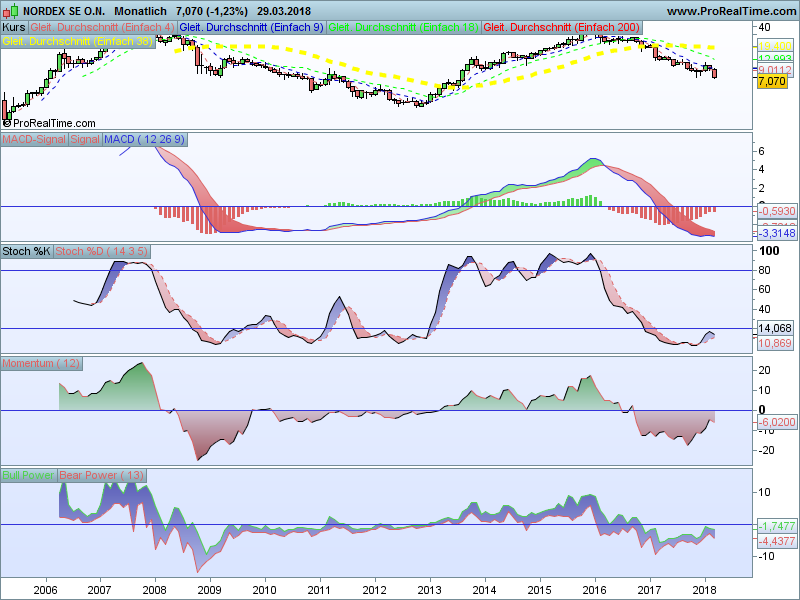800x600 pixels.
Task: Click the 19,400 moving average value marker
Action: [774, 46]
